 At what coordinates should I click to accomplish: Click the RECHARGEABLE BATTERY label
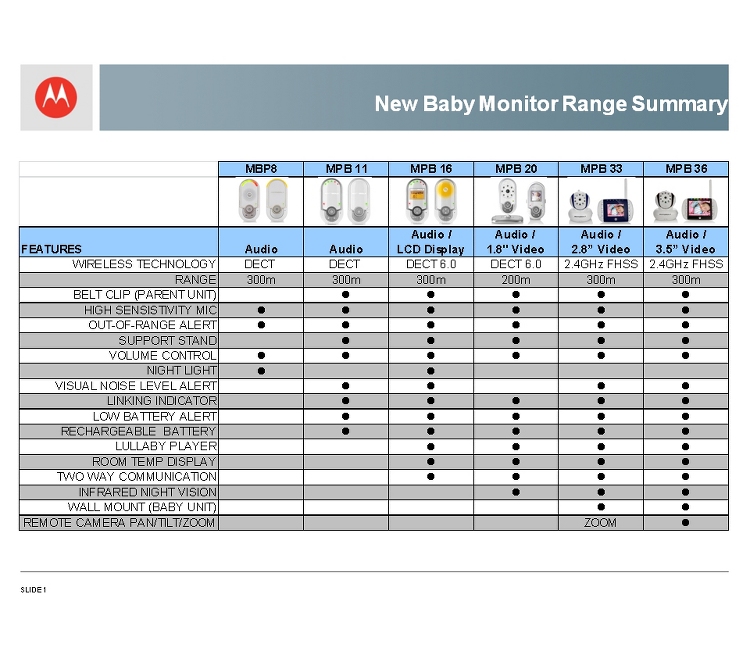(139, 431)
